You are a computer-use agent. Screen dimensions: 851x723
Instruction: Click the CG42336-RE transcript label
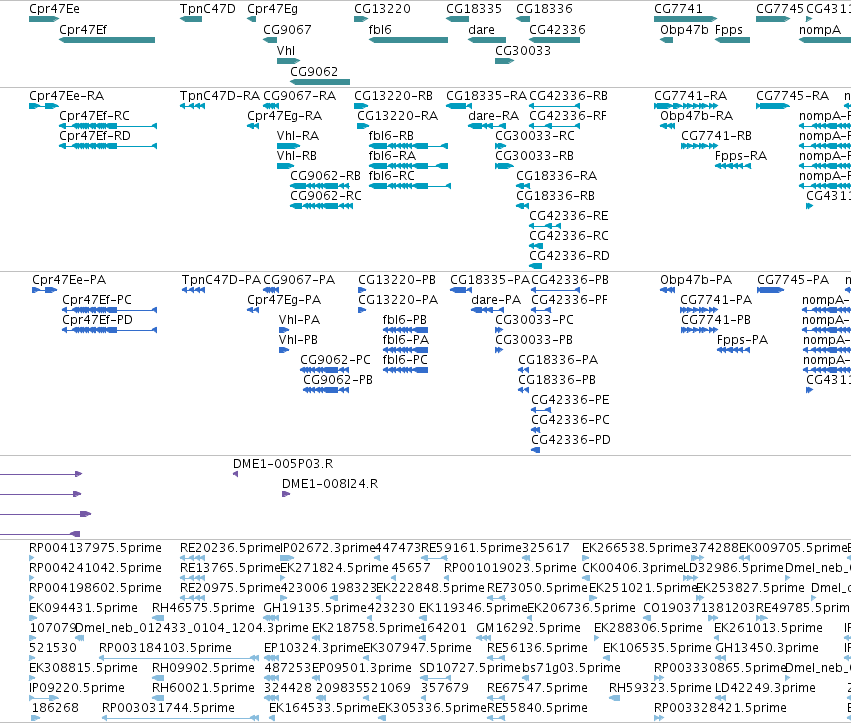[569, 216]
